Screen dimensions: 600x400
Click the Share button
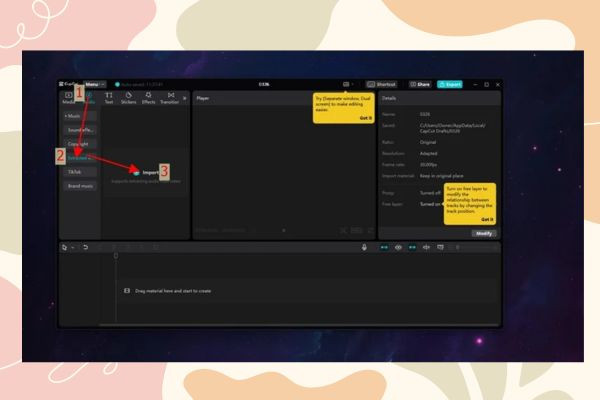(420, 84)
